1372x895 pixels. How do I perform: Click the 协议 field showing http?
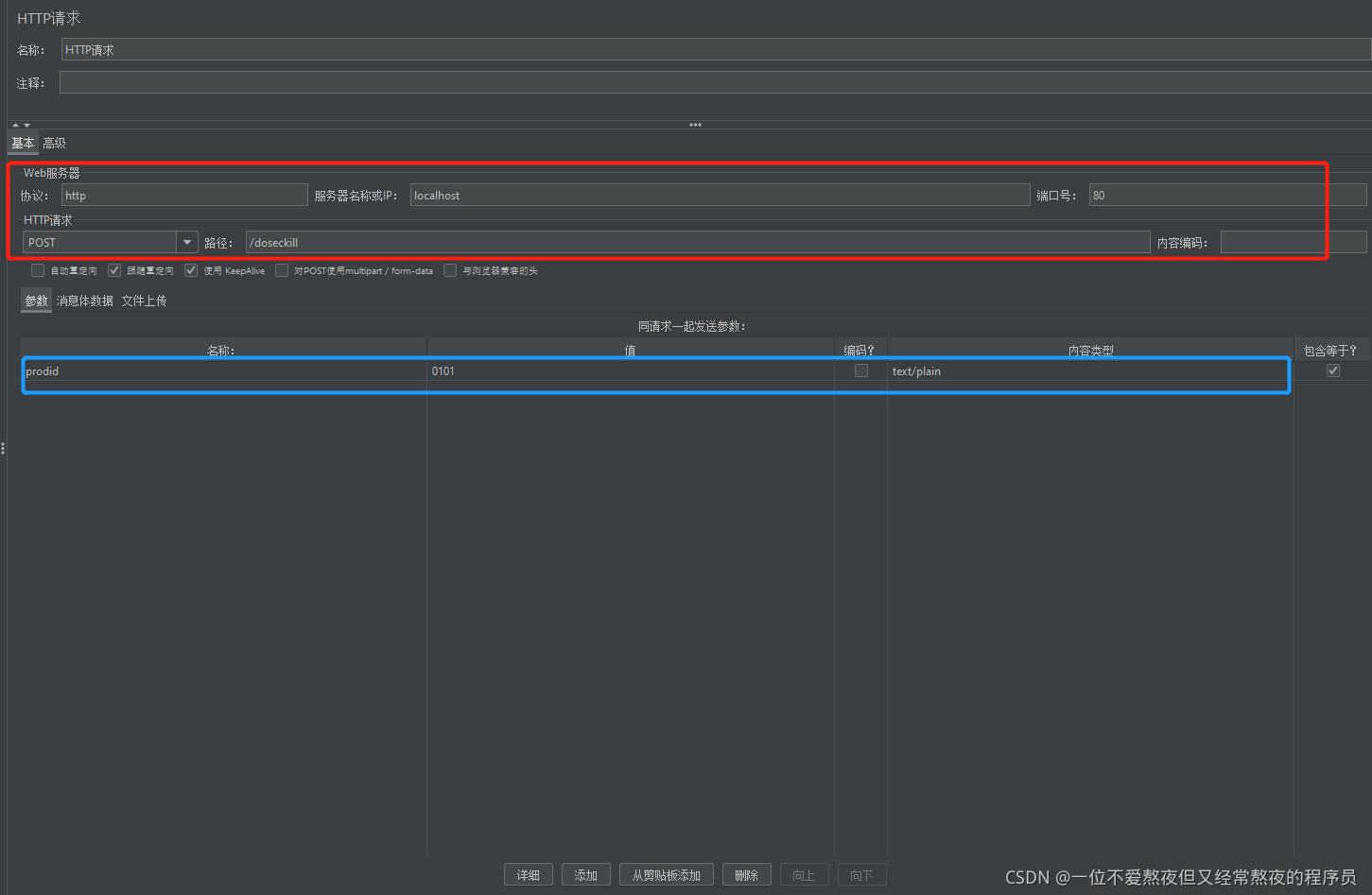(184, 196)
